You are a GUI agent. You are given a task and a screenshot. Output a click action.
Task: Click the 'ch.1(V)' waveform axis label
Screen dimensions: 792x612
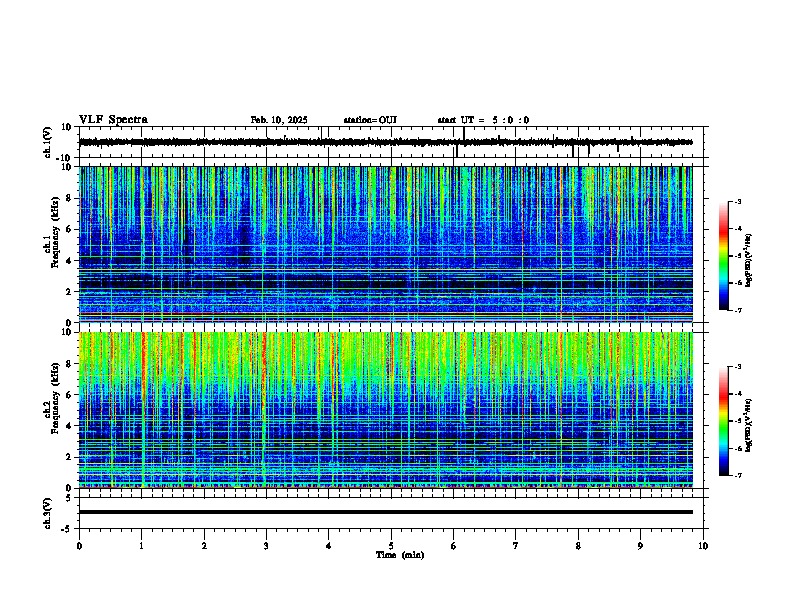coord(47,142)
